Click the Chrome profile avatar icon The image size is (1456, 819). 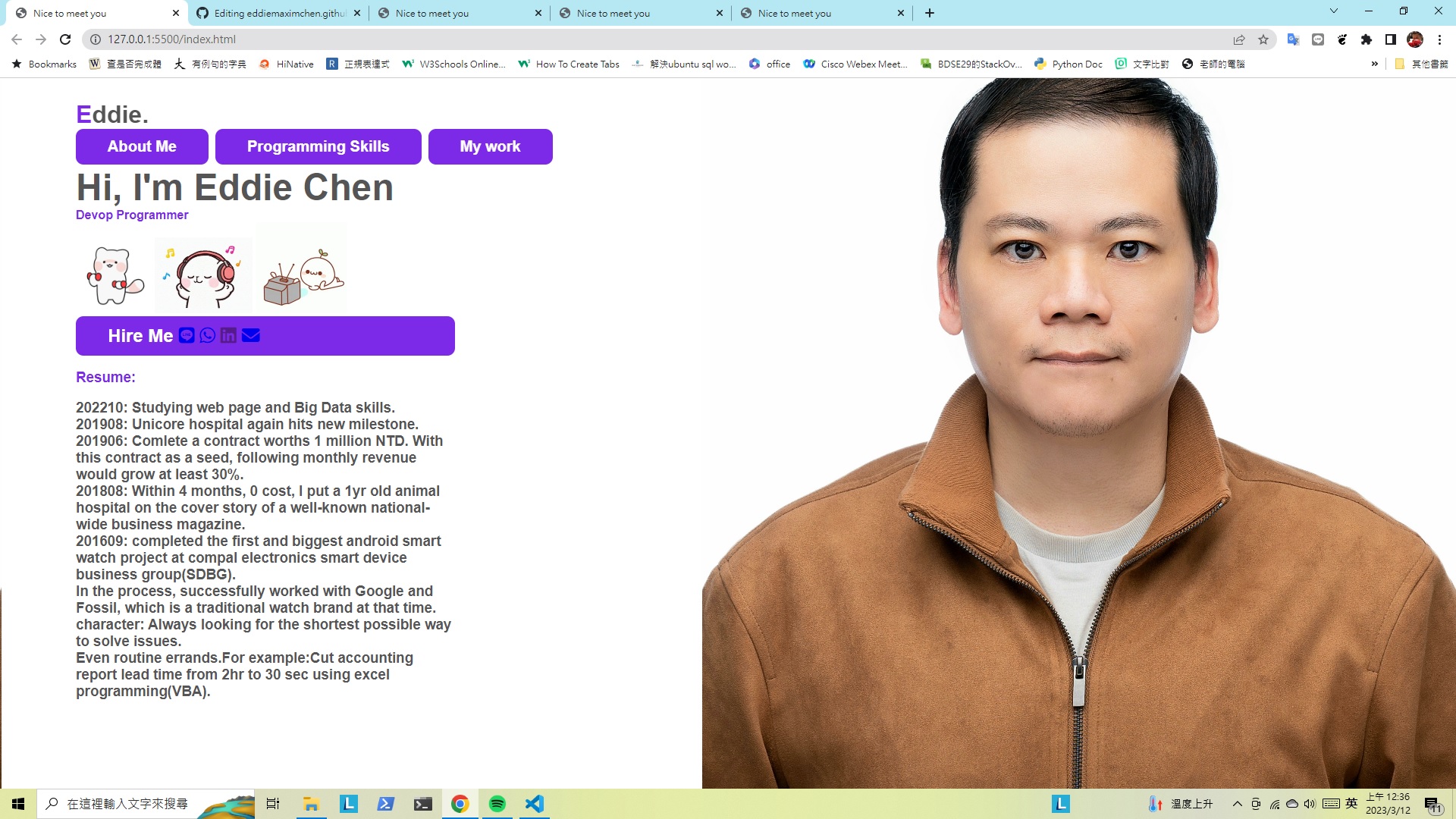tap(1415, 39)
